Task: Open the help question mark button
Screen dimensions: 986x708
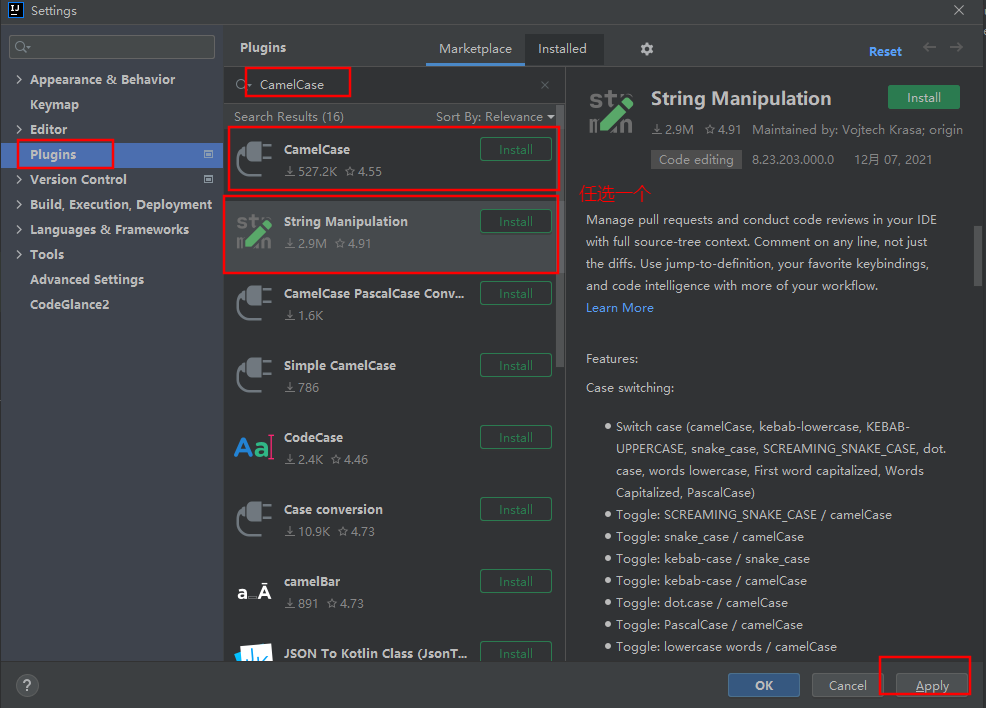Action: pyautogui.click(x=27, y=685)
